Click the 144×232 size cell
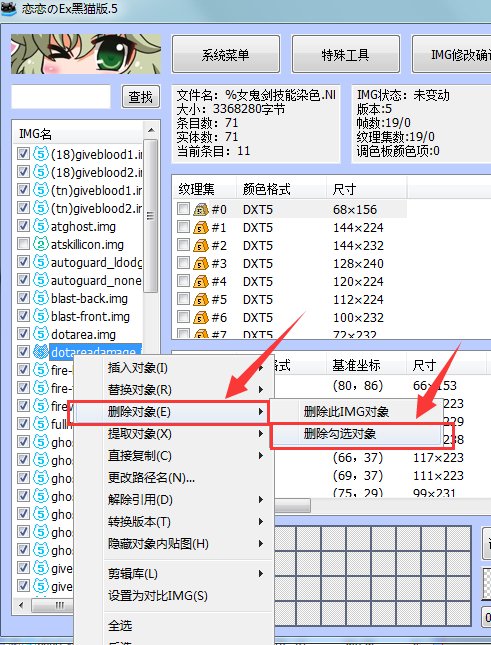 [358, 246]
